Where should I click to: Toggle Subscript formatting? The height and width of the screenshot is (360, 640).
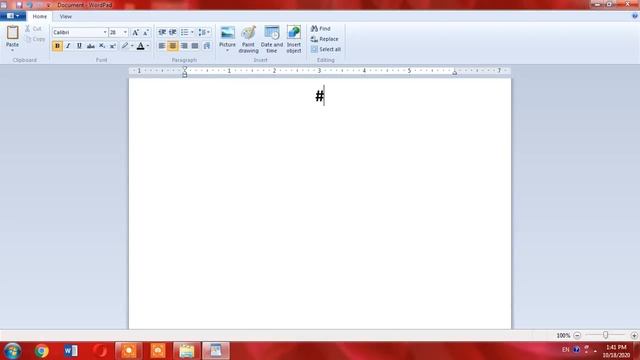[x=102, y=46]
